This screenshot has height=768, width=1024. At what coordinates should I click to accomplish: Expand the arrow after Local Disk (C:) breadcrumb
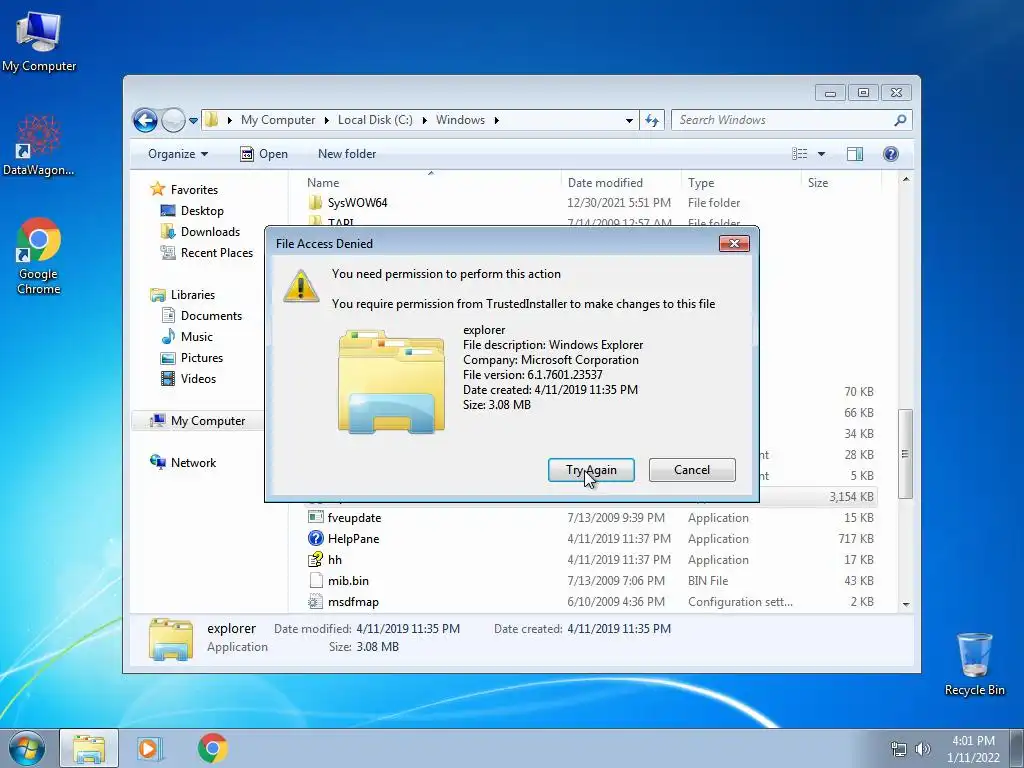pyautogui.click(x=424, y=120)
